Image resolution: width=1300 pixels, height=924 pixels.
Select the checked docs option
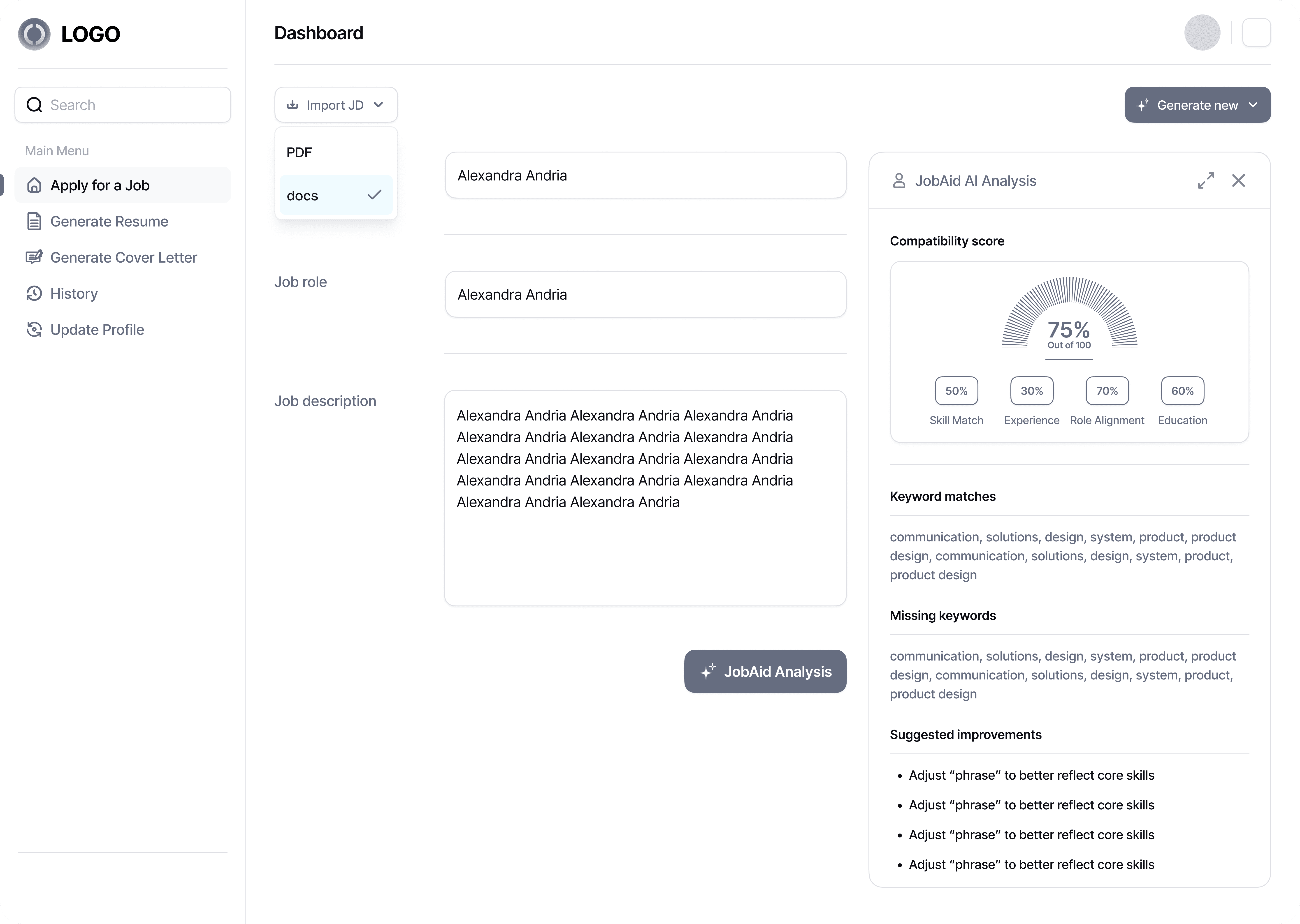point(336,195)
